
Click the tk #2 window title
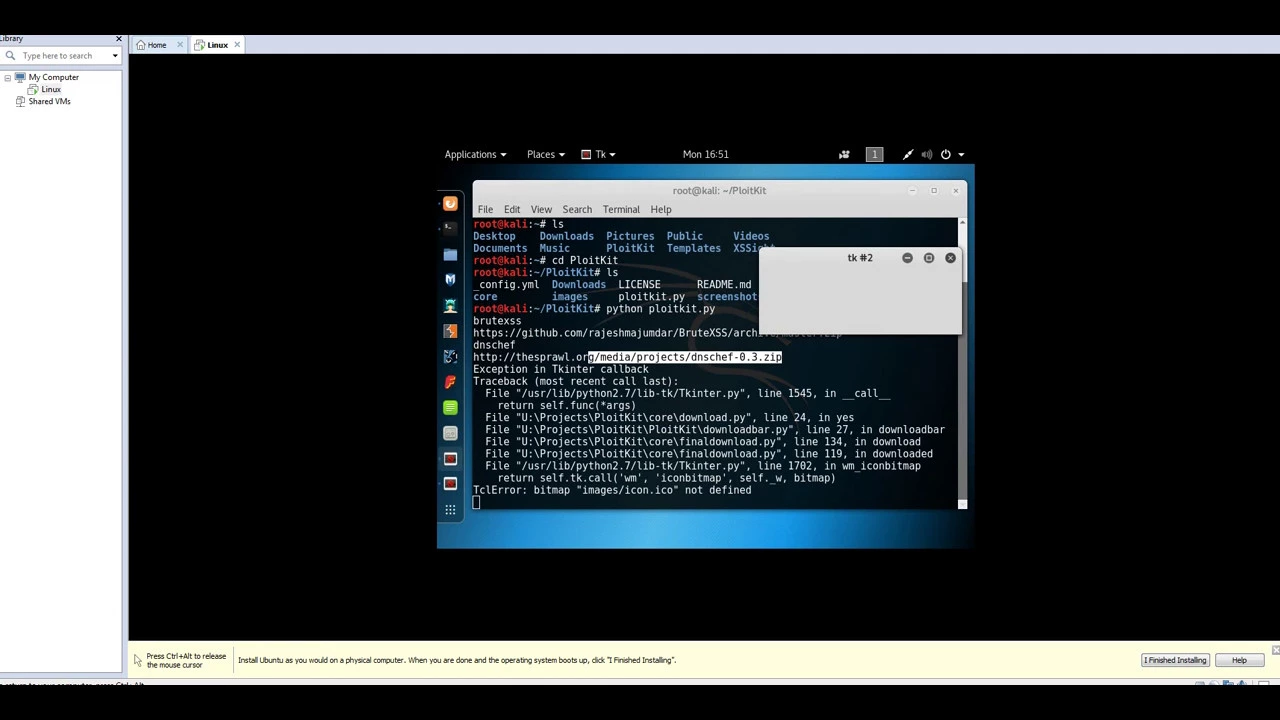pyautogui.click(x=860, y=258)
